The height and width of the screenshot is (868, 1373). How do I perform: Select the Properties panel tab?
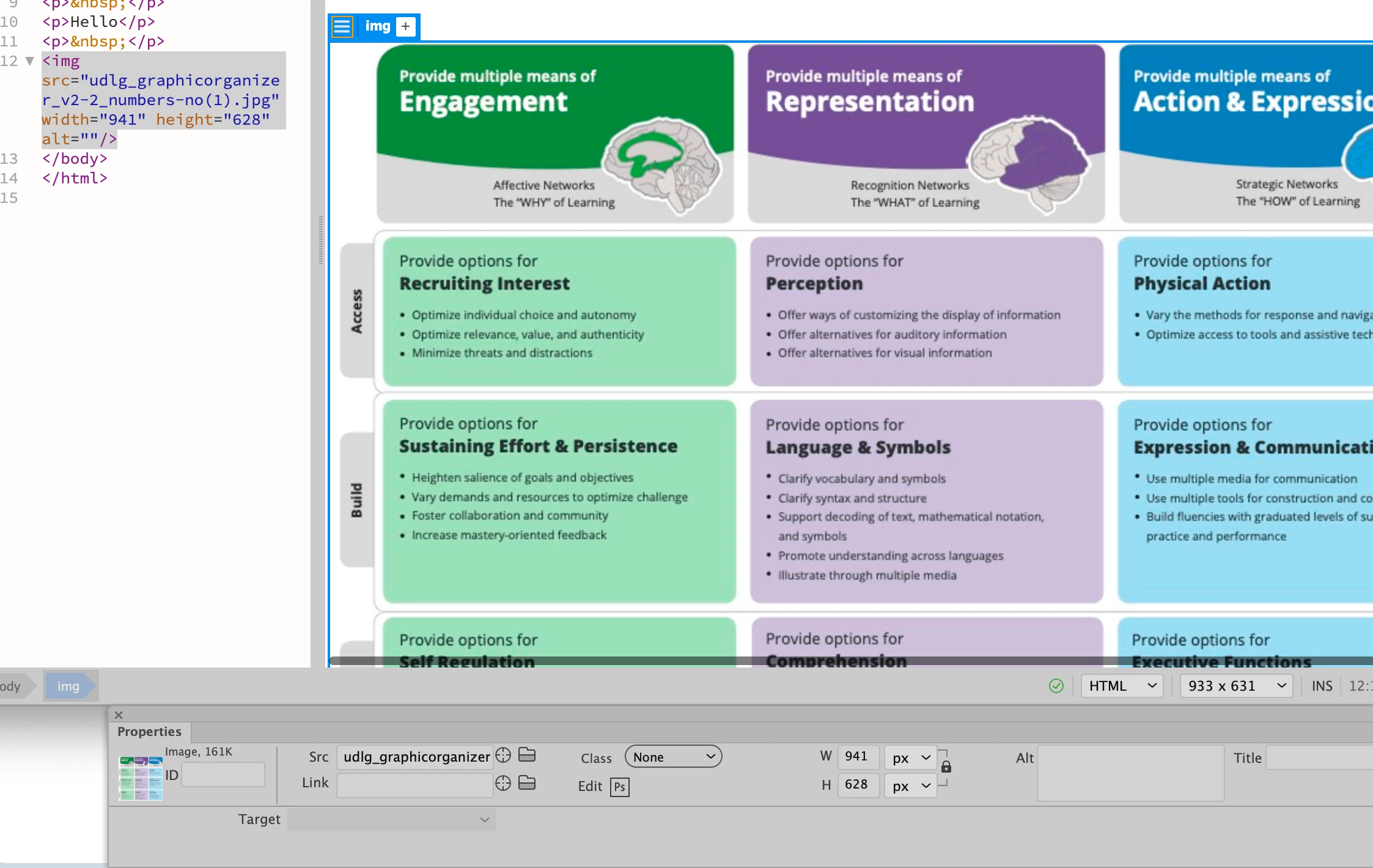149,732
